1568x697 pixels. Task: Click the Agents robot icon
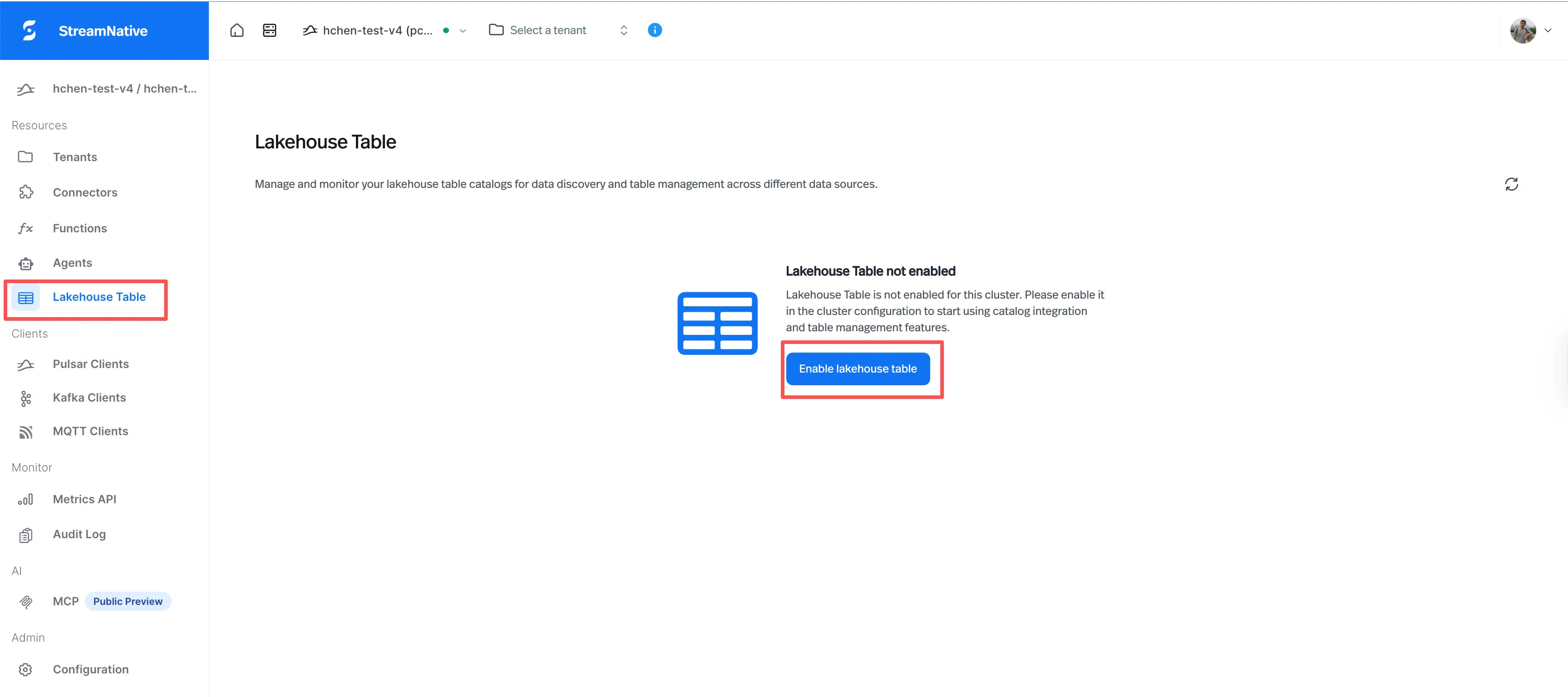[25, 263]
